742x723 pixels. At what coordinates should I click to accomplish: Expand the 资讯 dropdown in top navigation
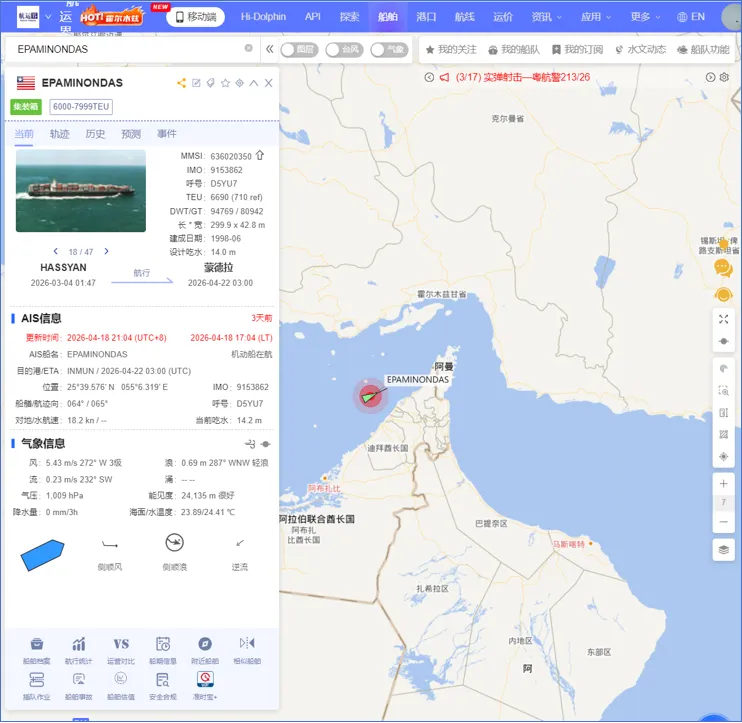[x=546, y=17]
